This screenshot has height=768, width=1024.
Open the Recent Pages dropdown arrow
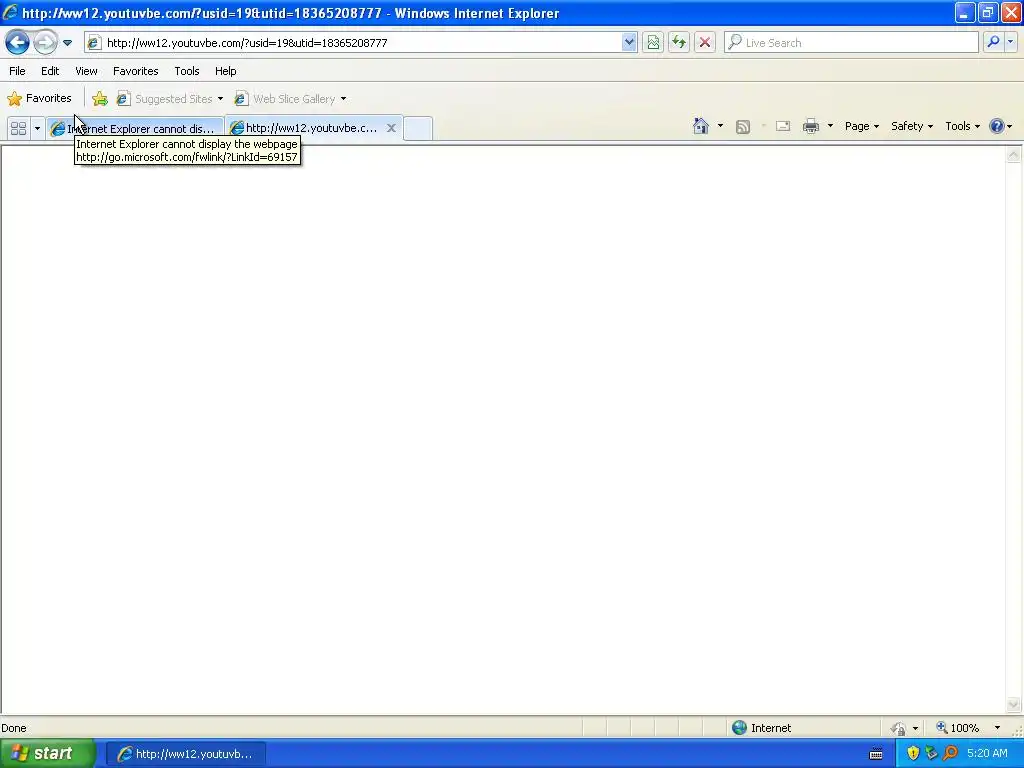click(x=67, y=43)
